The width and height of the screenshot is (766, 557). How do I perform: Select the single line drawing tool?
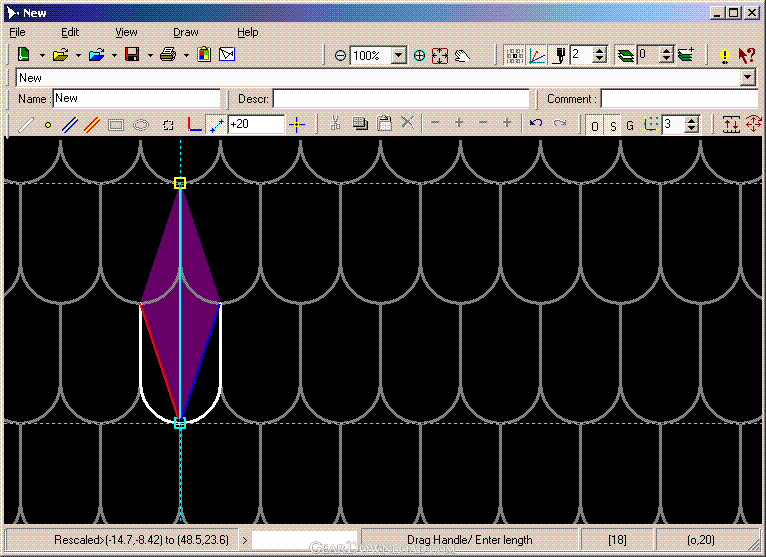[x=25, y=125]
